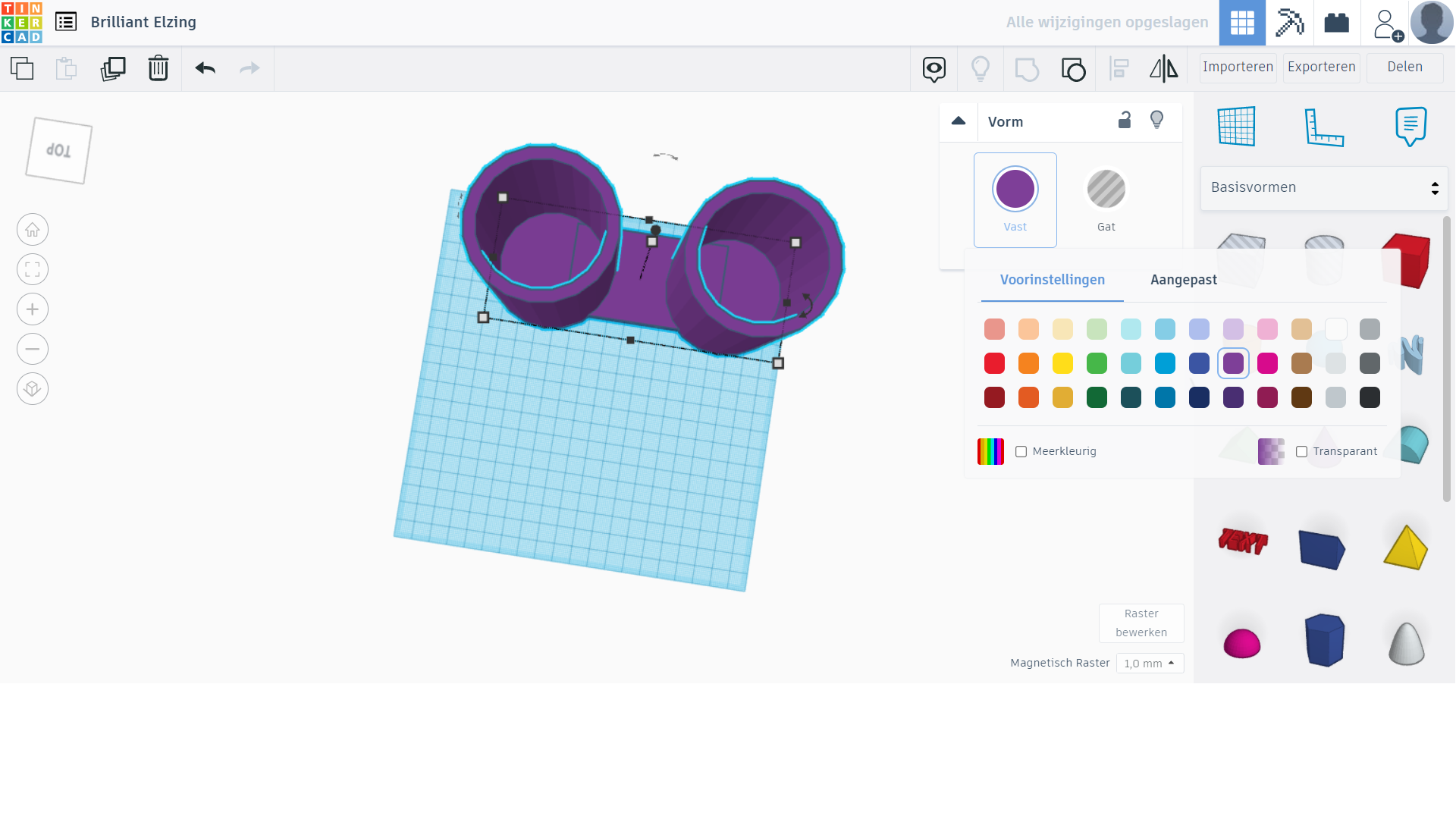Click the Copy tool icon
This screenshot has width=1456, height=819.
(22, 68)
